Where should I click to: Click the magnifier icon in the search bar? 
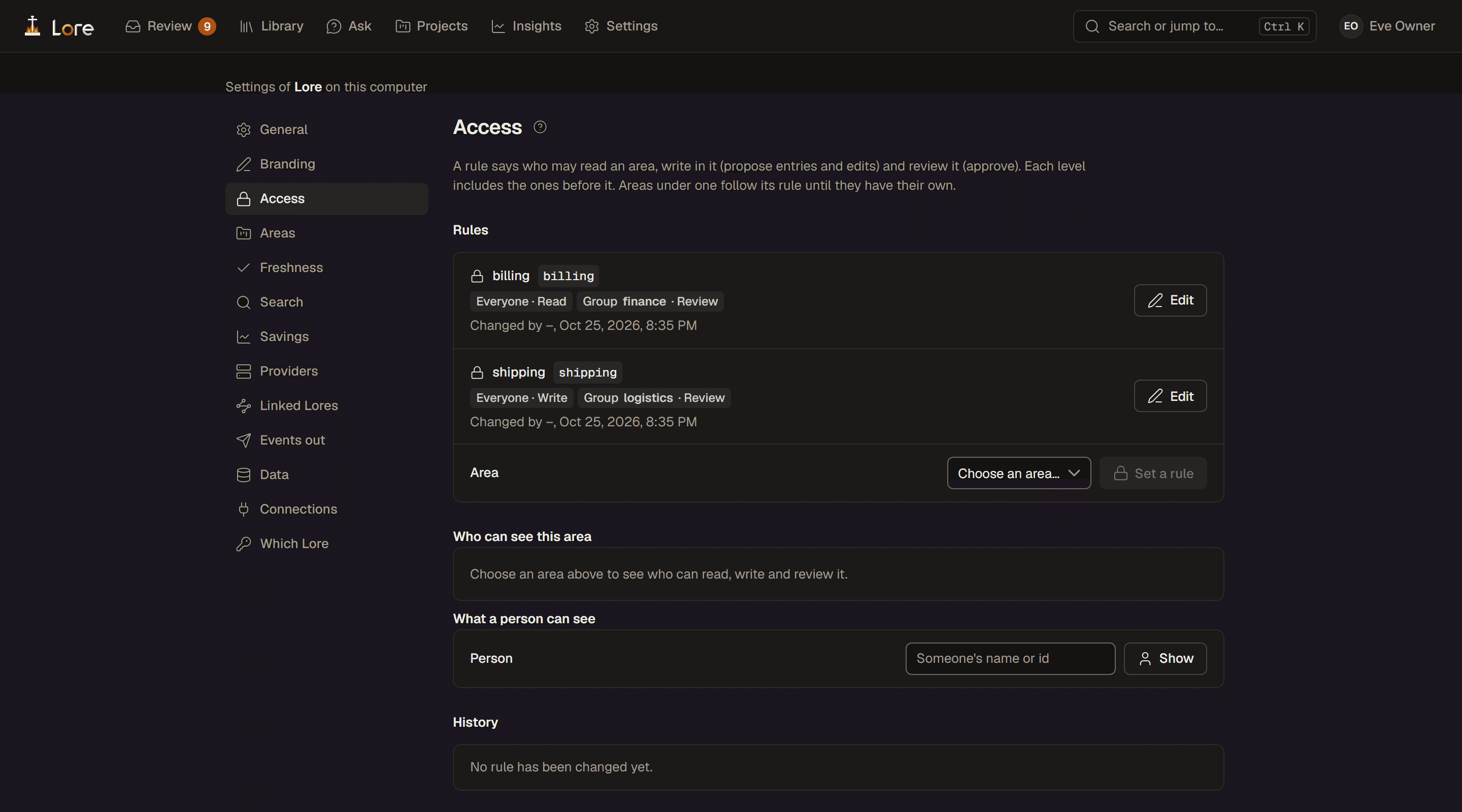pos(1092,26)
